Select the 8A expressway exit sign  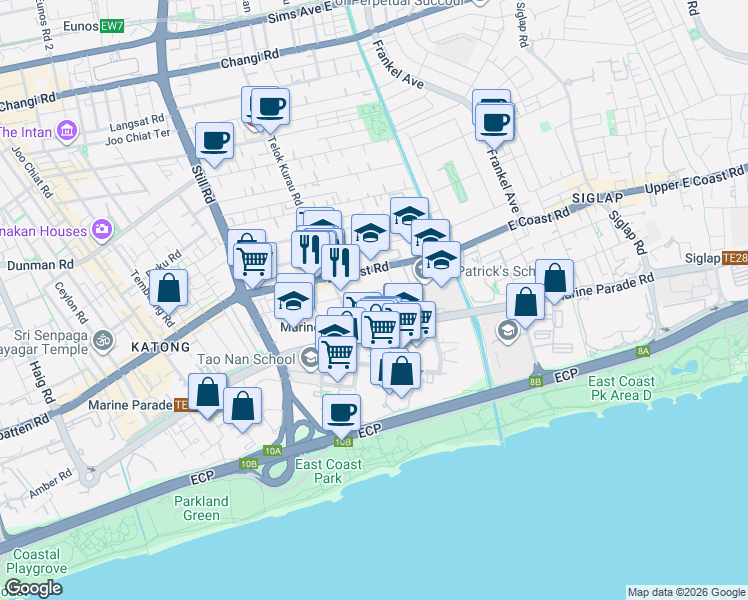pos(643,352)
